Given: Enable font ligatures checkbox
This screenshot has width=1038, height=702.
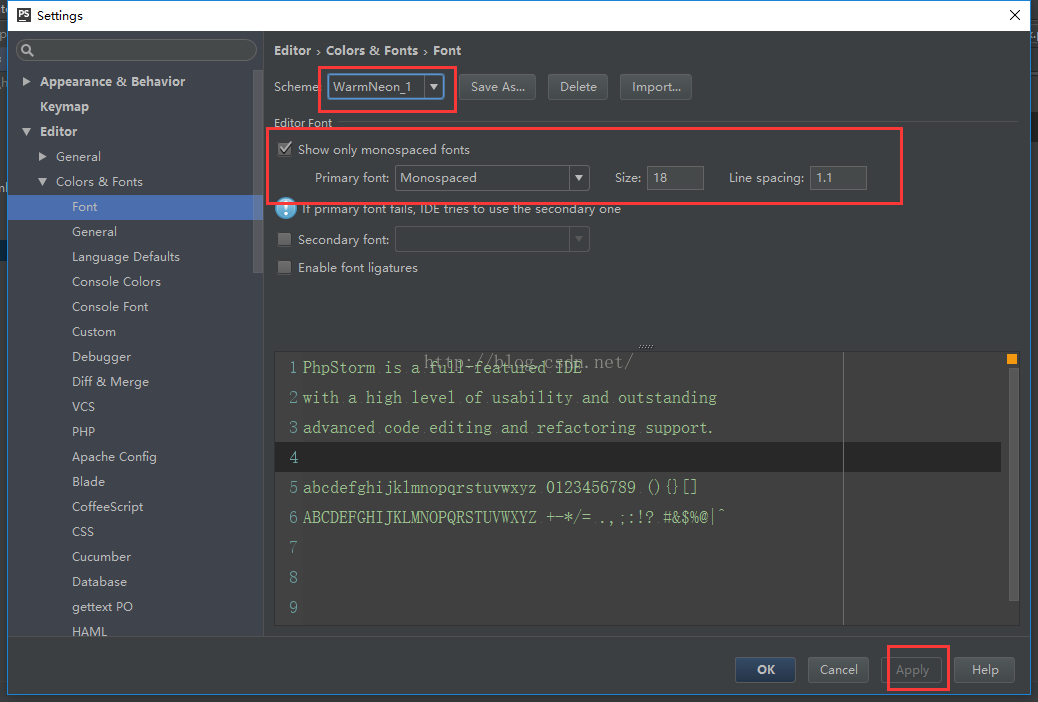Looking at the screenshot, I should tap(285, 268).
